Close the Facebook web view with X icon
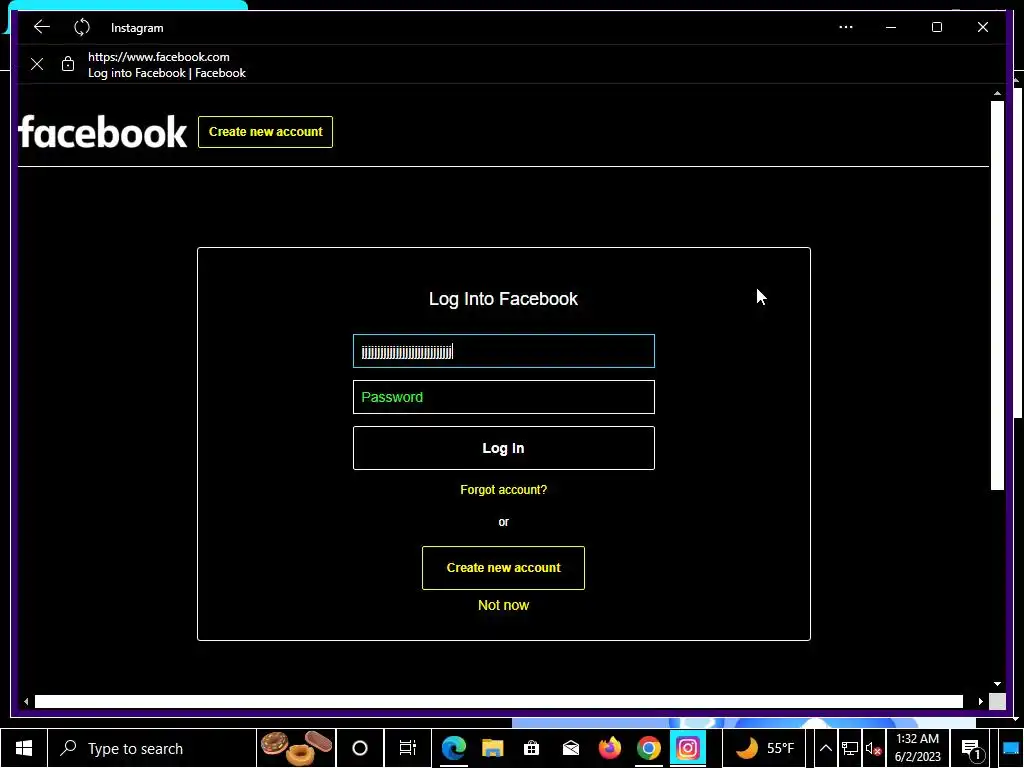 click(x=37, y=64)
